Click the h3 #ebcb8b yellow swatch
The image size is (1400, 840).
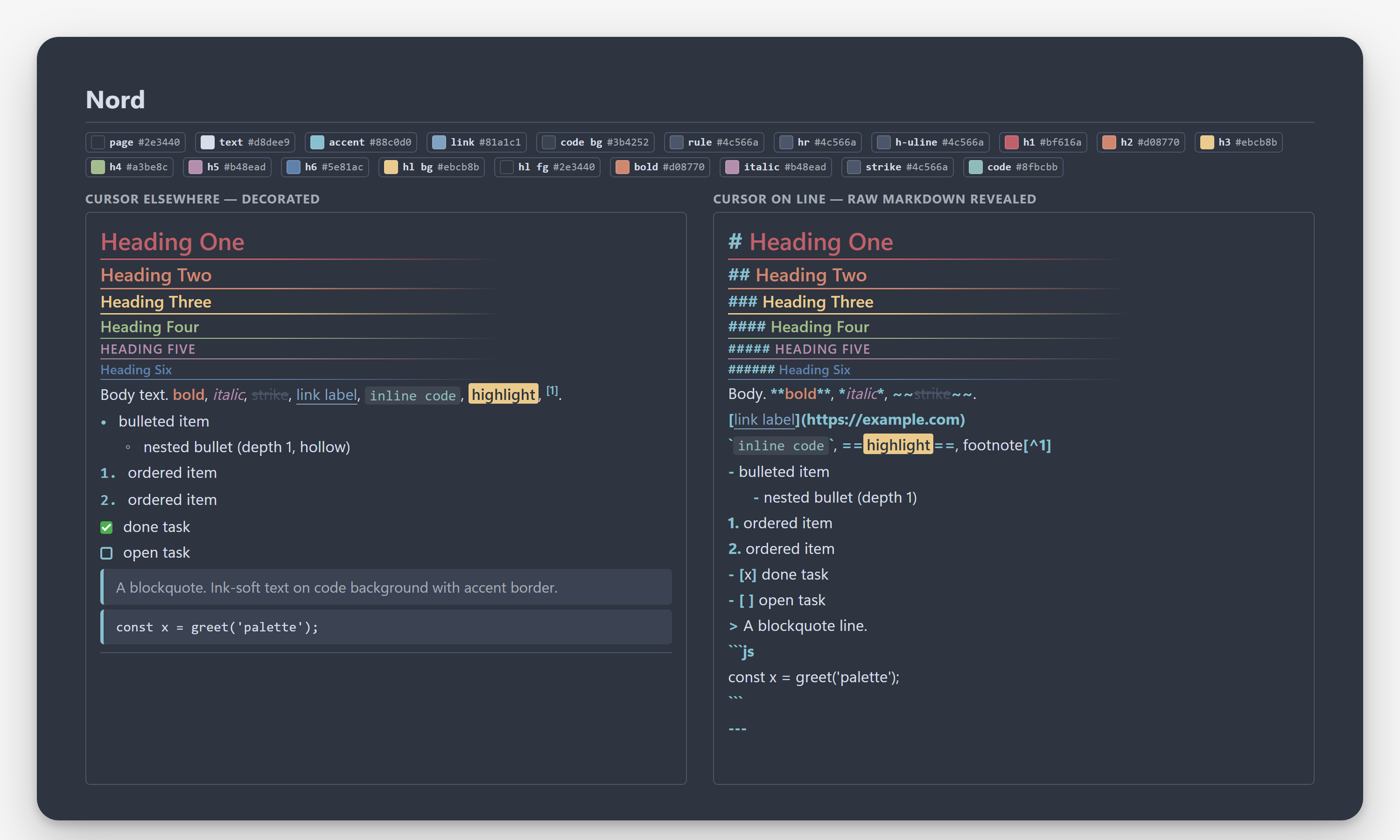coord(1239,142)
